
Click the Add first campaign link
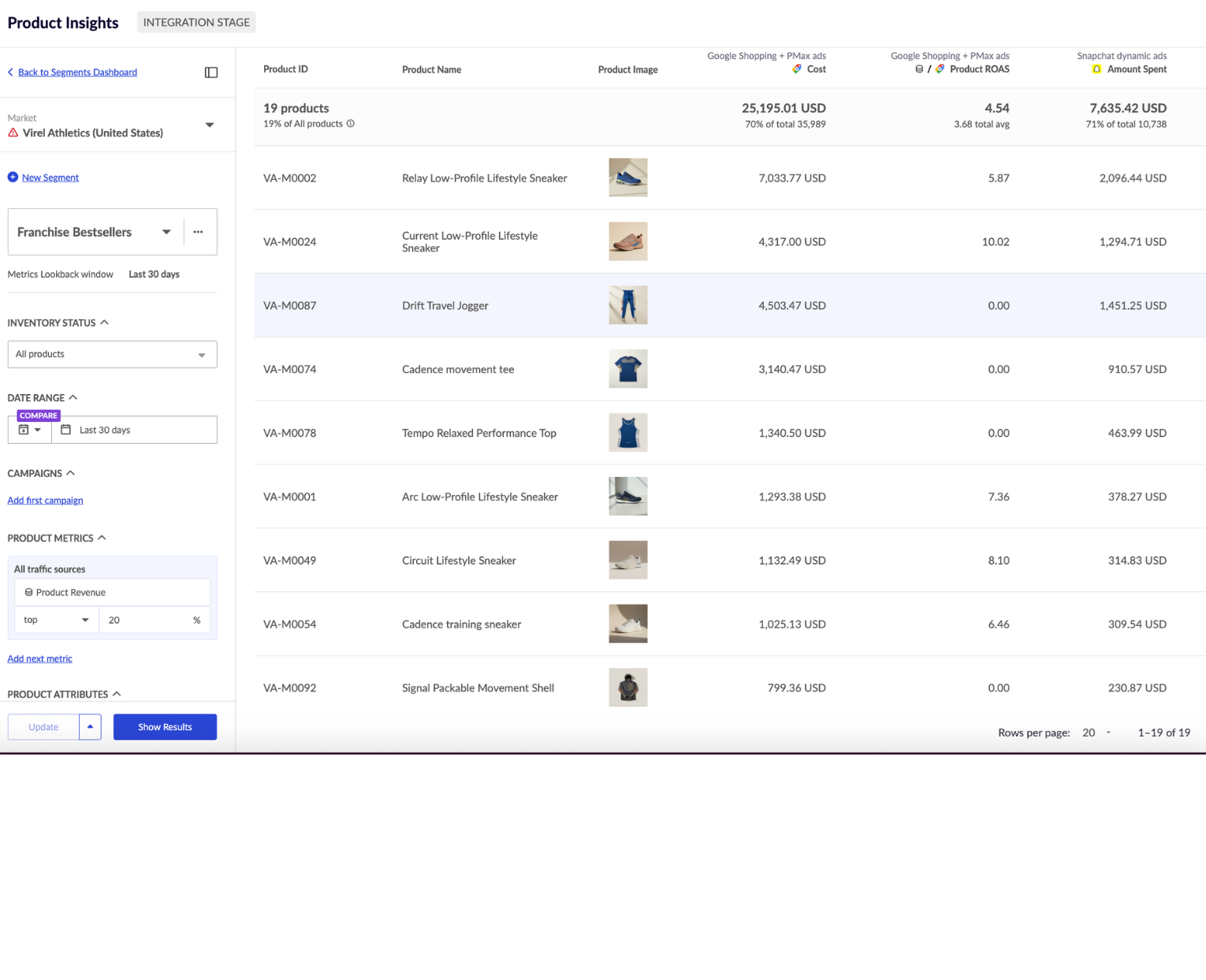point(45,501)
